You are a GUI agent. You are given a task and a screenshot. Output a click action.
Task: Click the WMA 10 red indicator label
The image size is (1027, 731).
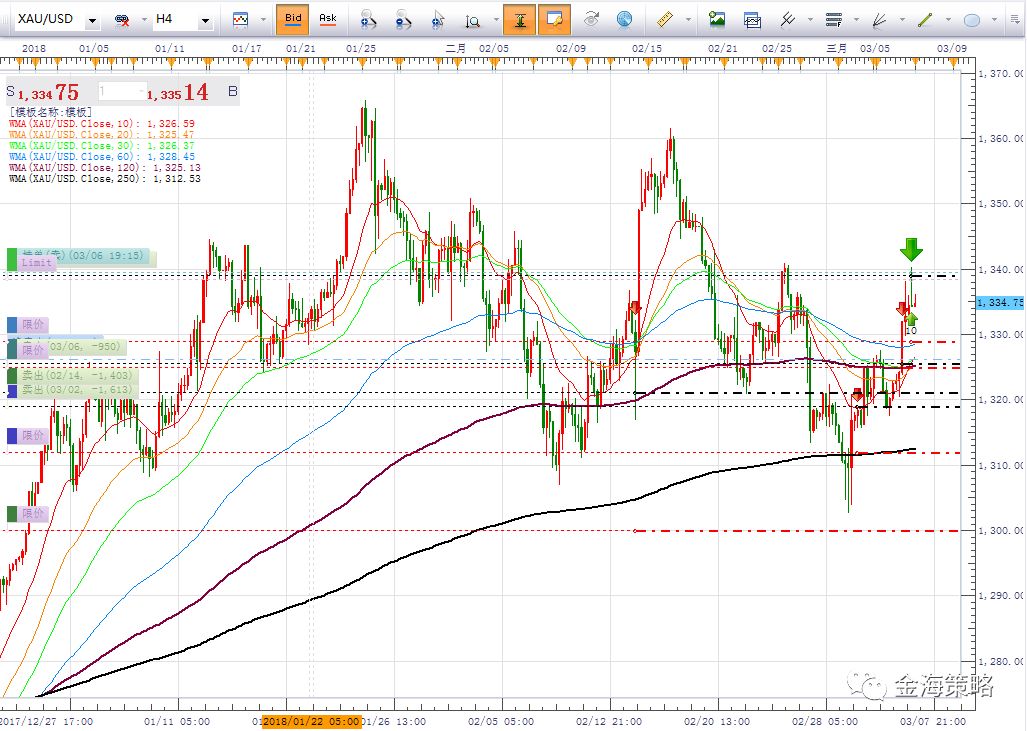100,123
